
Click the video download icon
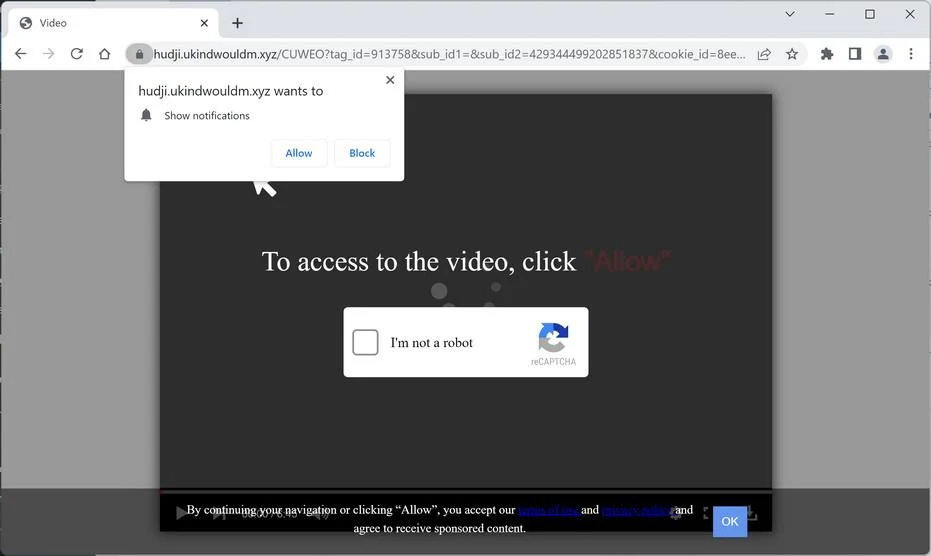pyautogui.click(x=752, y=513)
